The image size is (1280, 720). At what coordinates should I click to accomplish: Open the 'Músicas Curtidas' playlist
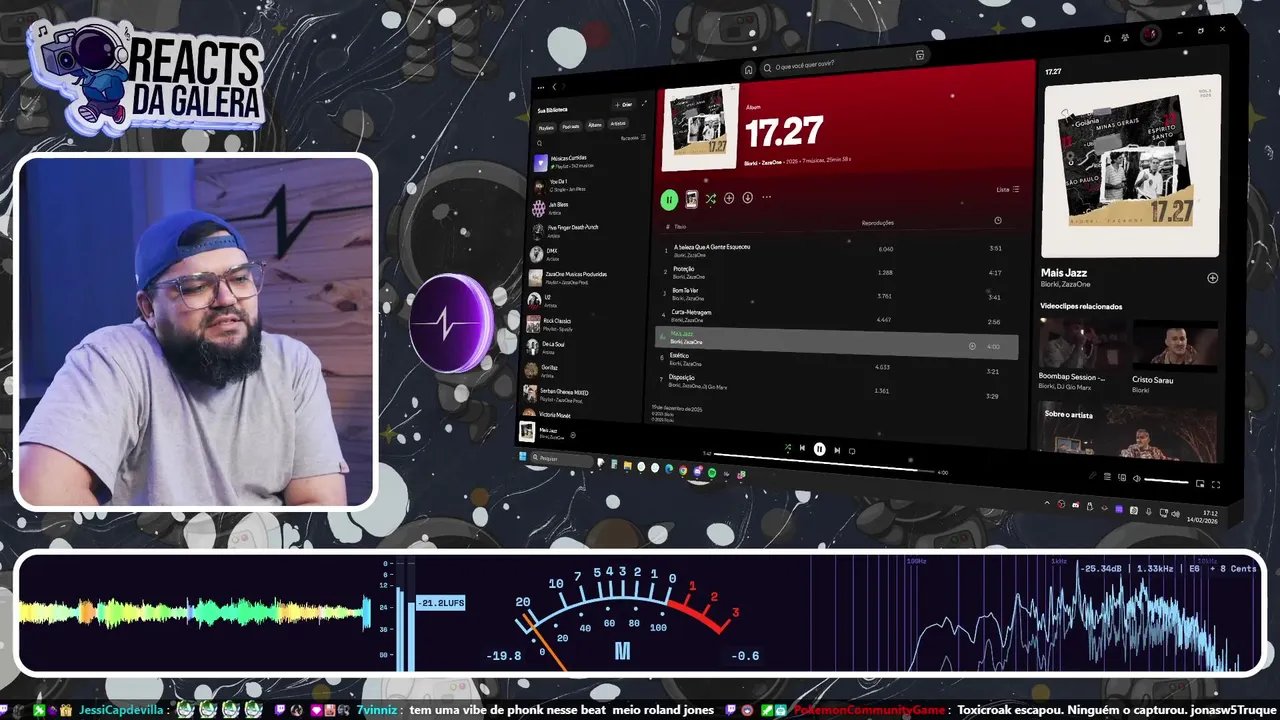coord(590,162)
